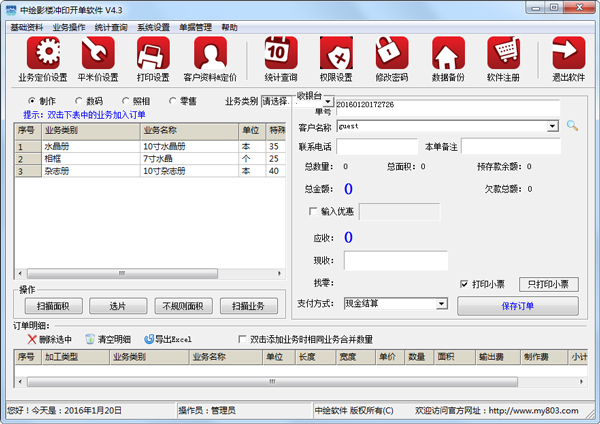Click the 加工类型 column header
This screenshot has width=600, height=424.
point(75,357)
